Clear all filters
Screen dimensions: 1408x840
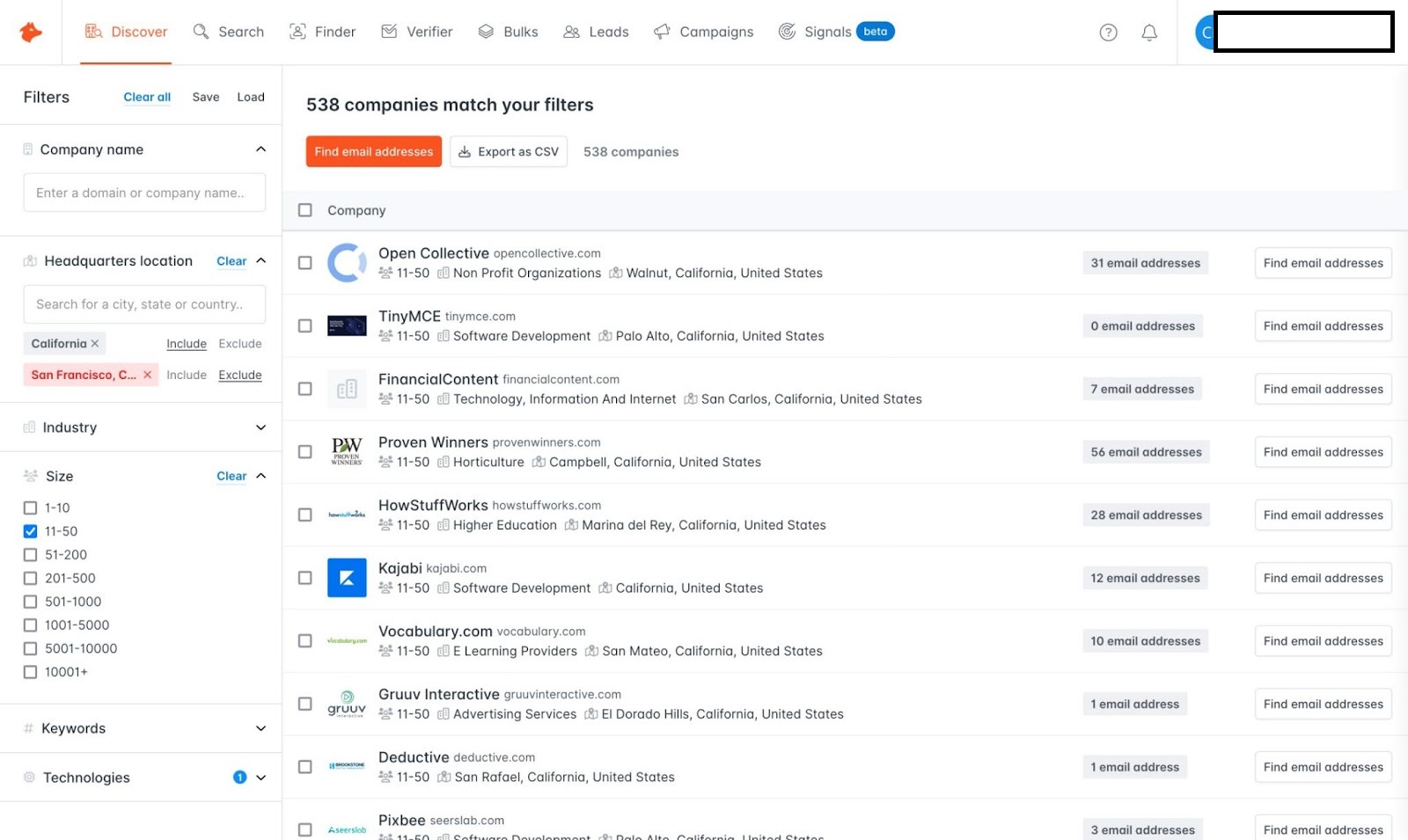[147, 97]
